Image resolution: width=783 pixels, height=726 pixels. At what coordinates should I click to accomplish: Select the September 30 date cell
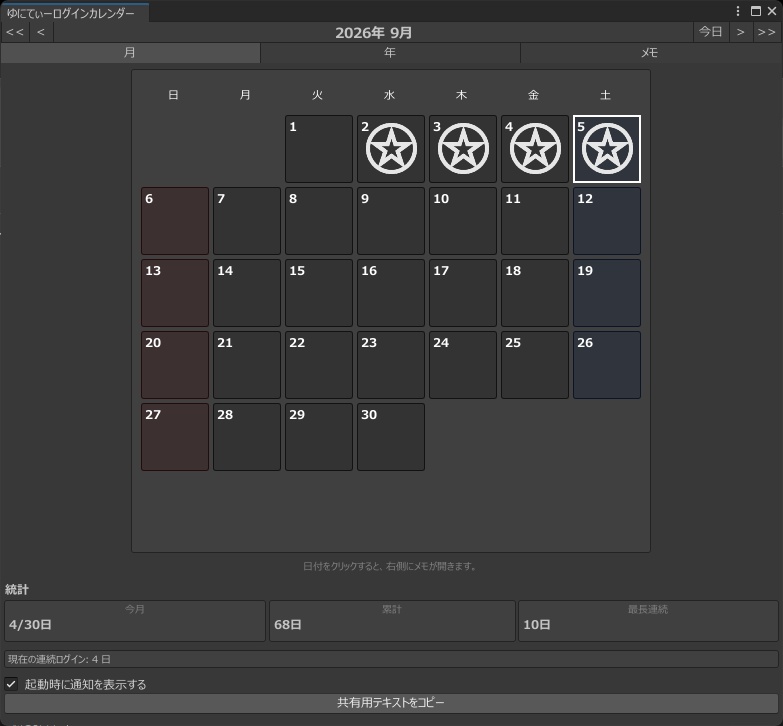point(391,437)
